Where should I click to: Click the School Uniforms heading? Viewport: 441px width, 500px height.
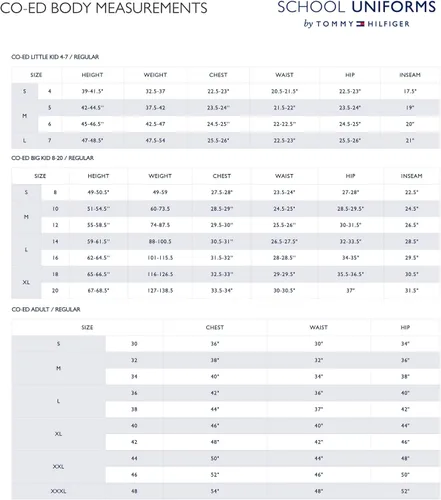click(357, 7)
